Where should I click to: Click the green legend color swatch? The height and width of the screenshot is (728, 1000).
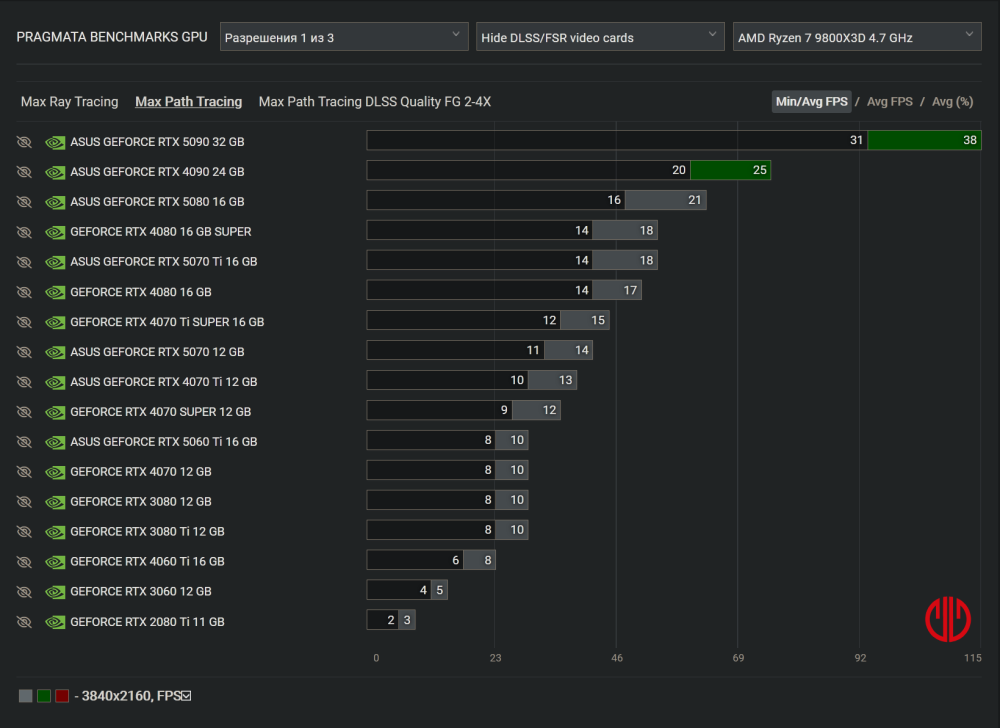[43, 696]
